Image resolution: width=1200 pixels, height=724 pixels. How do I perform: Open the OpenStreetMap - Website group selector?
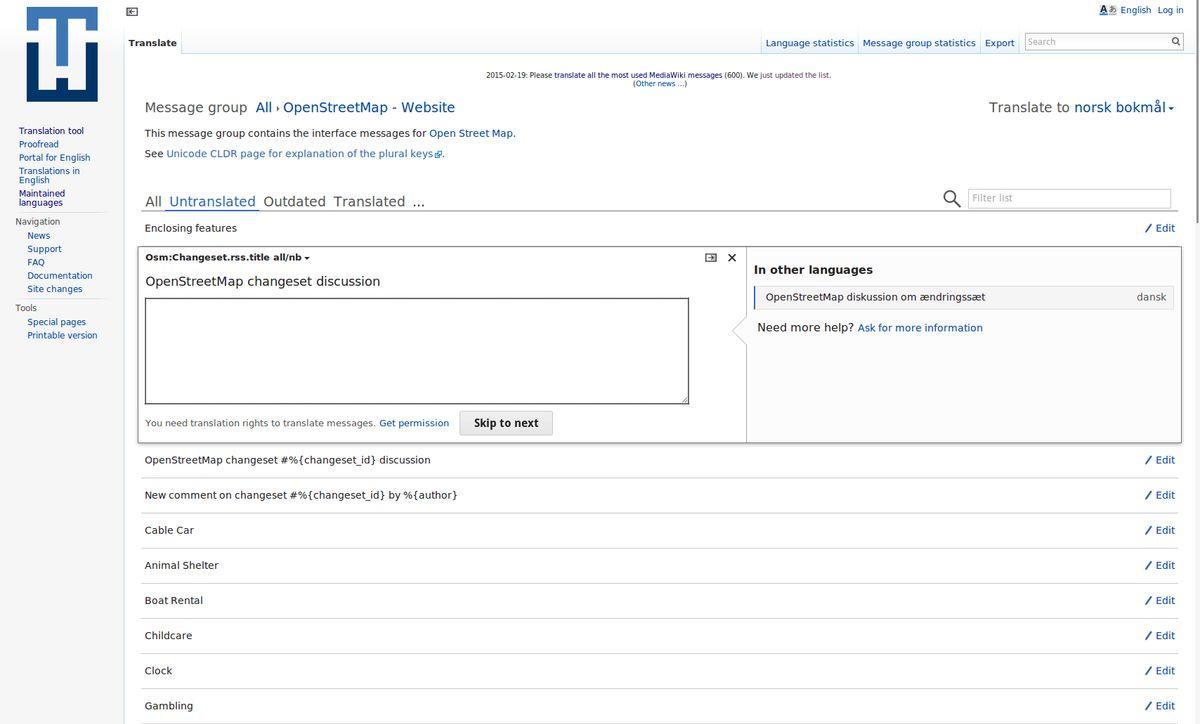pos(369,107)
